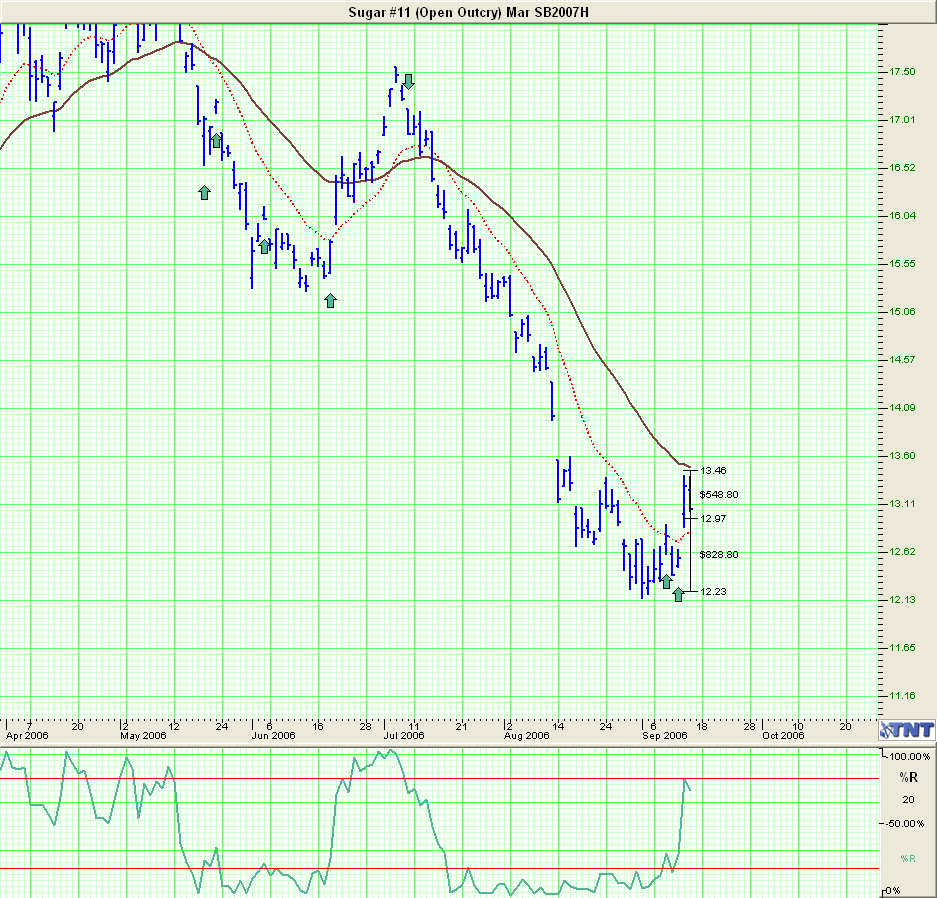Click the 15.55 price axis label
The image size is (937, 898).
pyautogui.click(x=902, y=263)
